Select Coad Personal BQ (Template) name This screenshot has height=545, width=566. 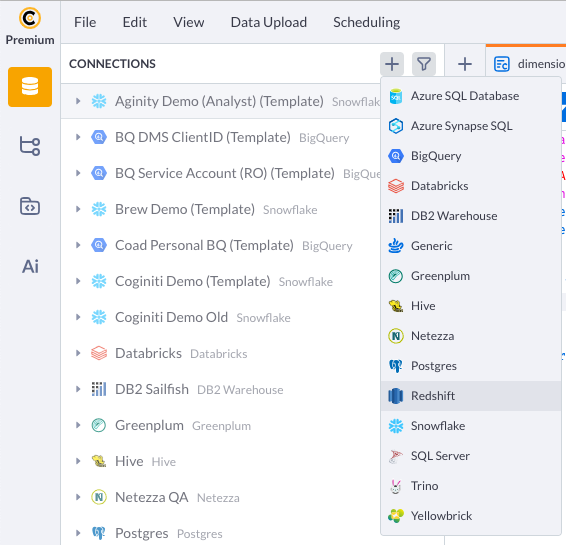pos(204,245)
